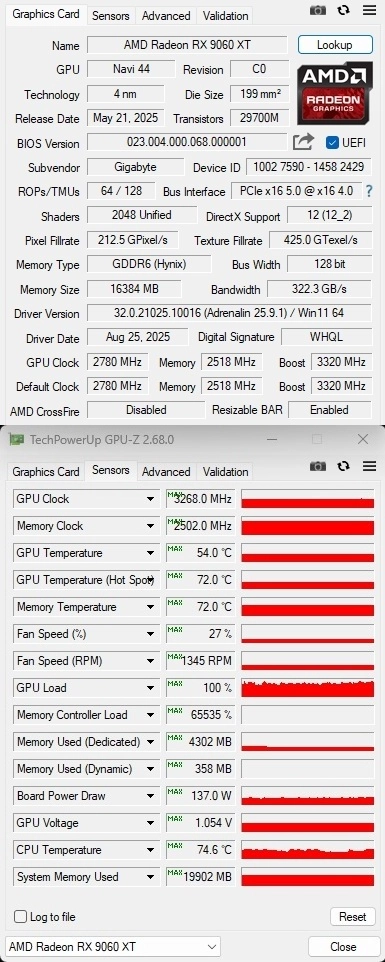This screenshot has width=385, height=962.
Task: Open the hamburger menu in top panel
Action: (369, 10)
